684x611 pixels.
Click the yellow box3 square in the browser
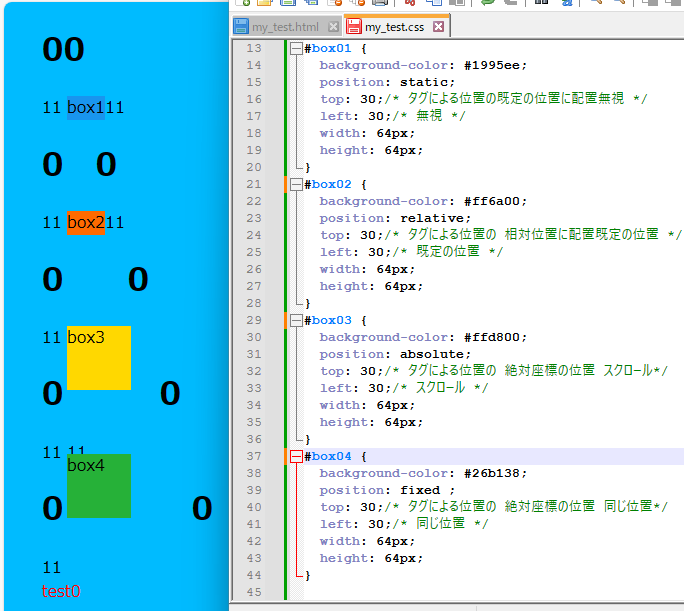tap(99, 358)
